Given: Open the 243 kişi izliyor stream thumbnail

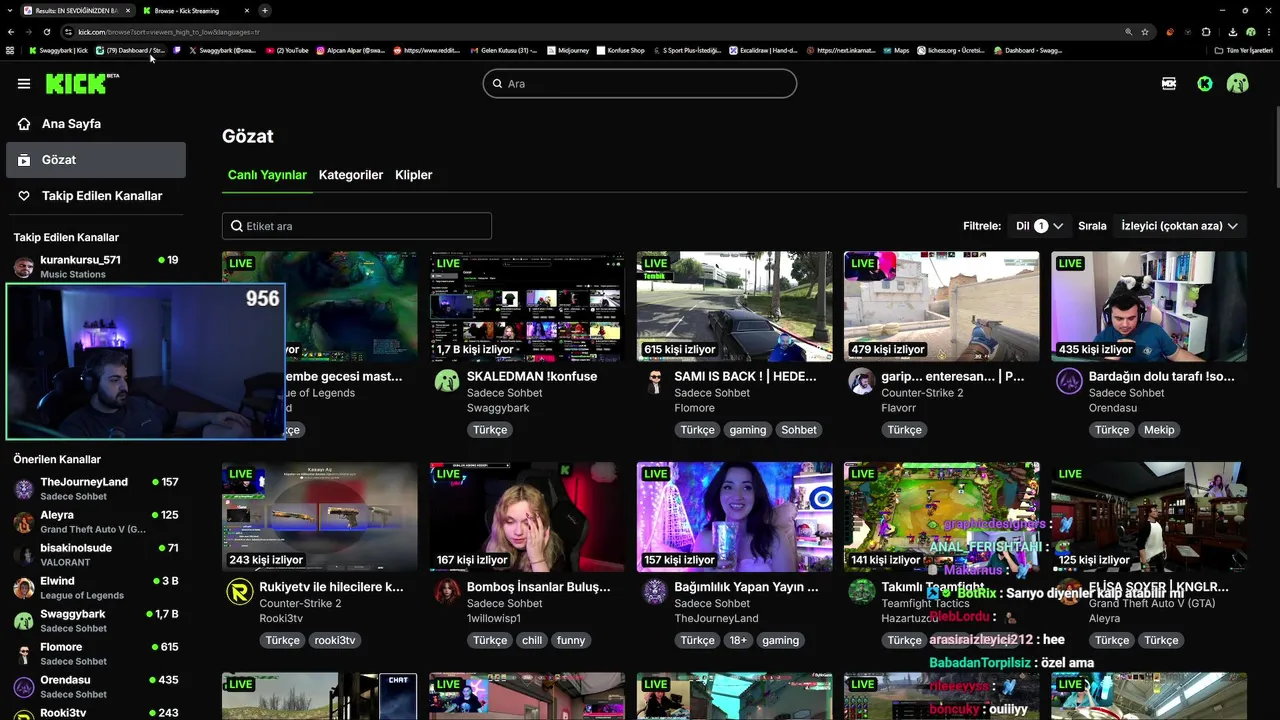Looking at the screenshot, I should 320,517.
